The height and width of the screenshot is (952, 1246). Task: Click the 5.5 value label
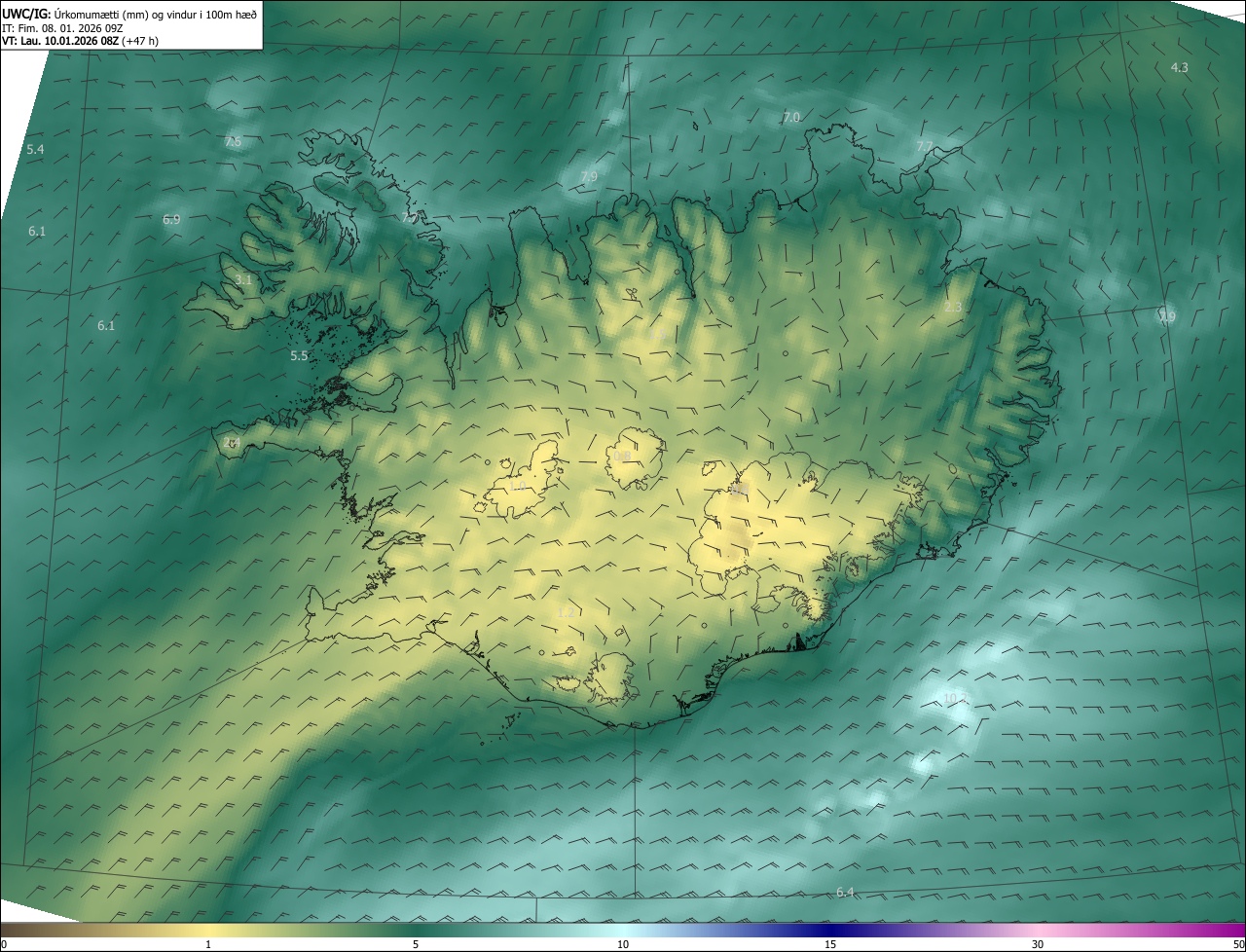tap(299, 356)
